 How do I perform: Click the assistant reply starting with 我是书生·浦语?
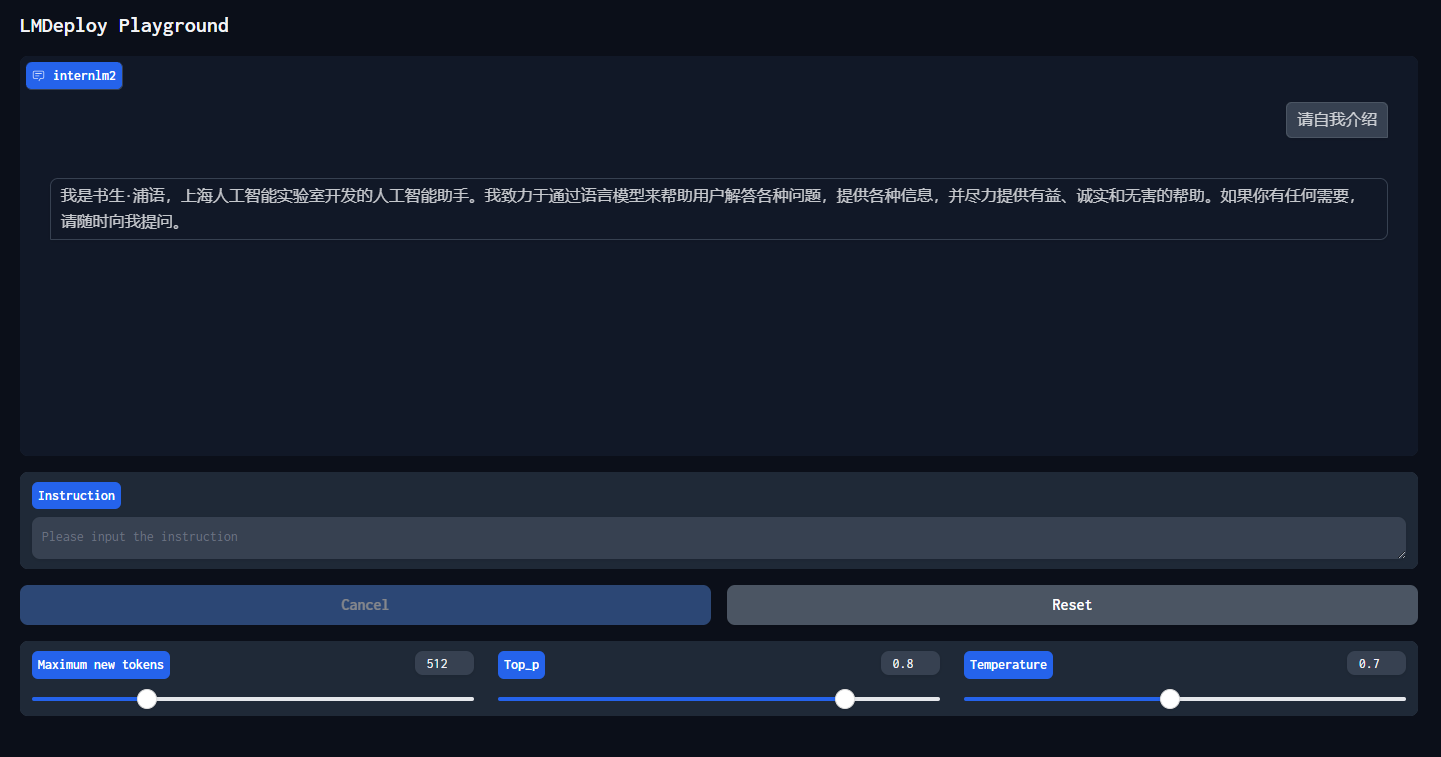[718, 209]
